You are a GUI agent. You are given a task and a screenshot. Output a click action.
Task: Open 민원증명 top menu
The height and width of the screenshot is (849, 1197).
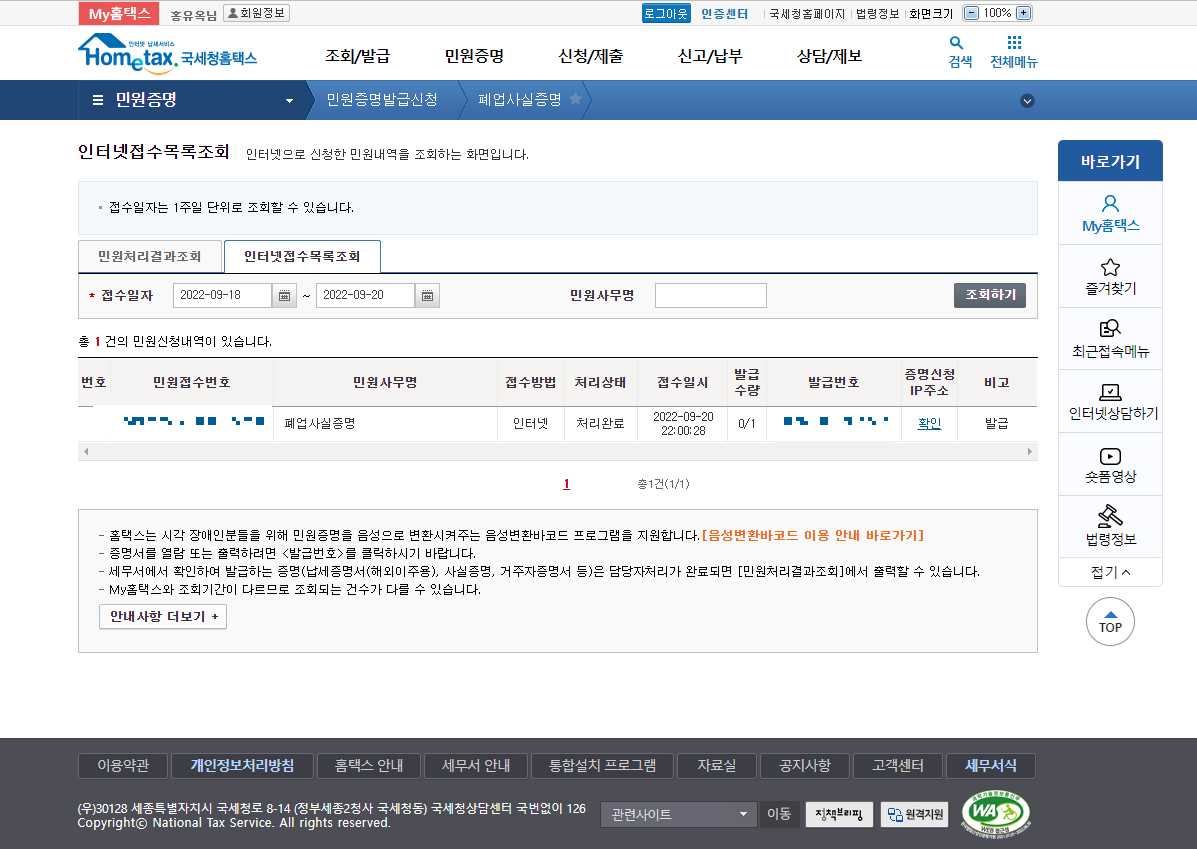(474, 56)
